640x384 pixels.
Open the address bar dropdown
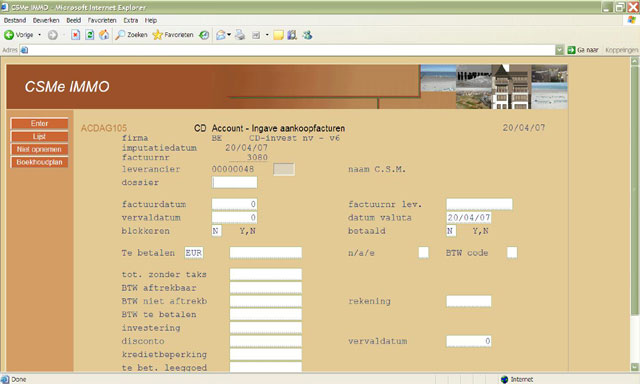pos(560,50)
